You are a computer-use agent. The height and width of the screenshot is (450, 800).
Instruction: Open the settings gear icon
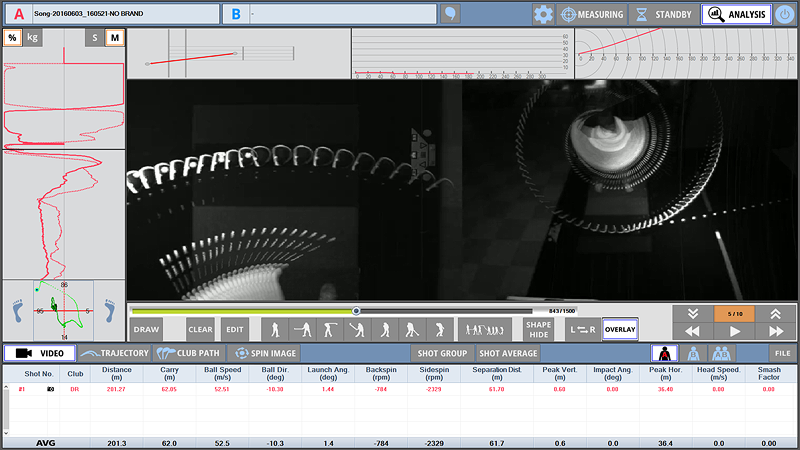(x=543, y=14)
